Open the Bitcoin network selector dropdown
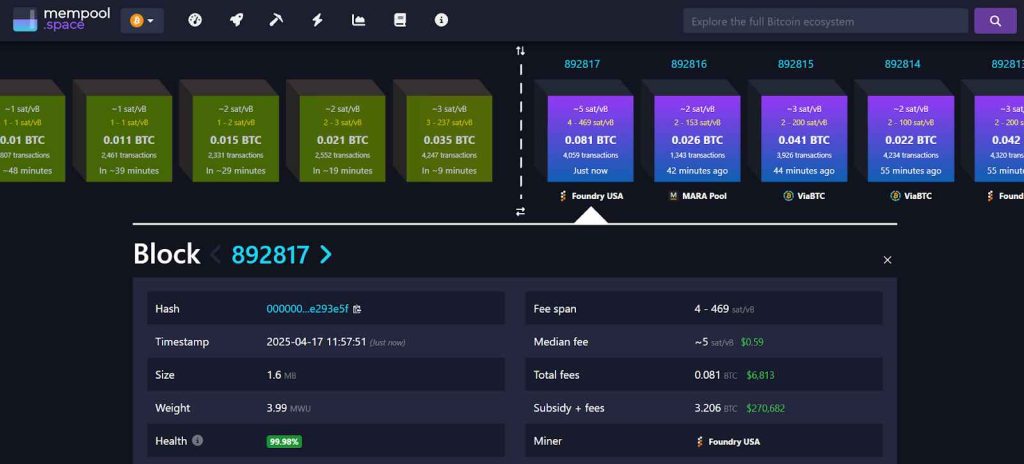Screen dimensions: 1024x464 coord(142,20)
